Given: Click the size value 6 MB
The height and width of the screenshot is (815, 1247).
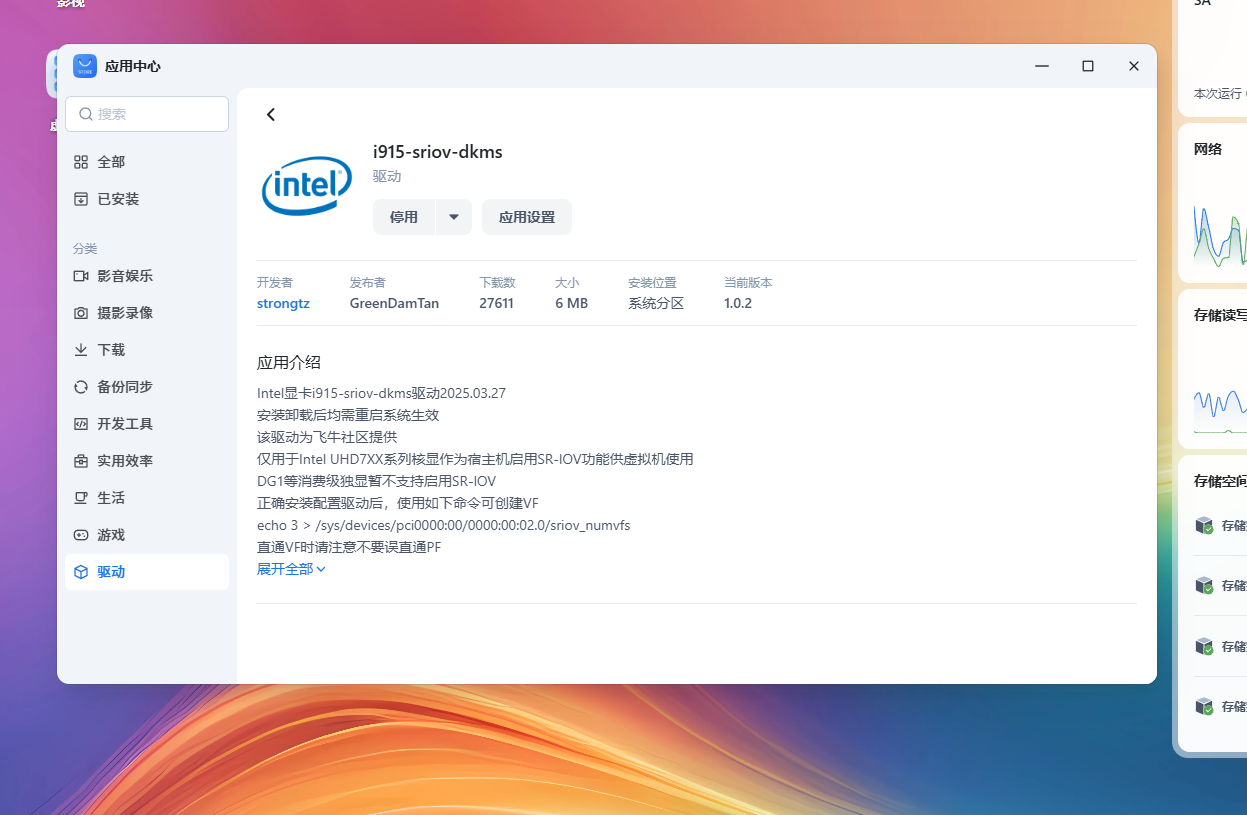Looking at the screenshot, I should [571, 303].
